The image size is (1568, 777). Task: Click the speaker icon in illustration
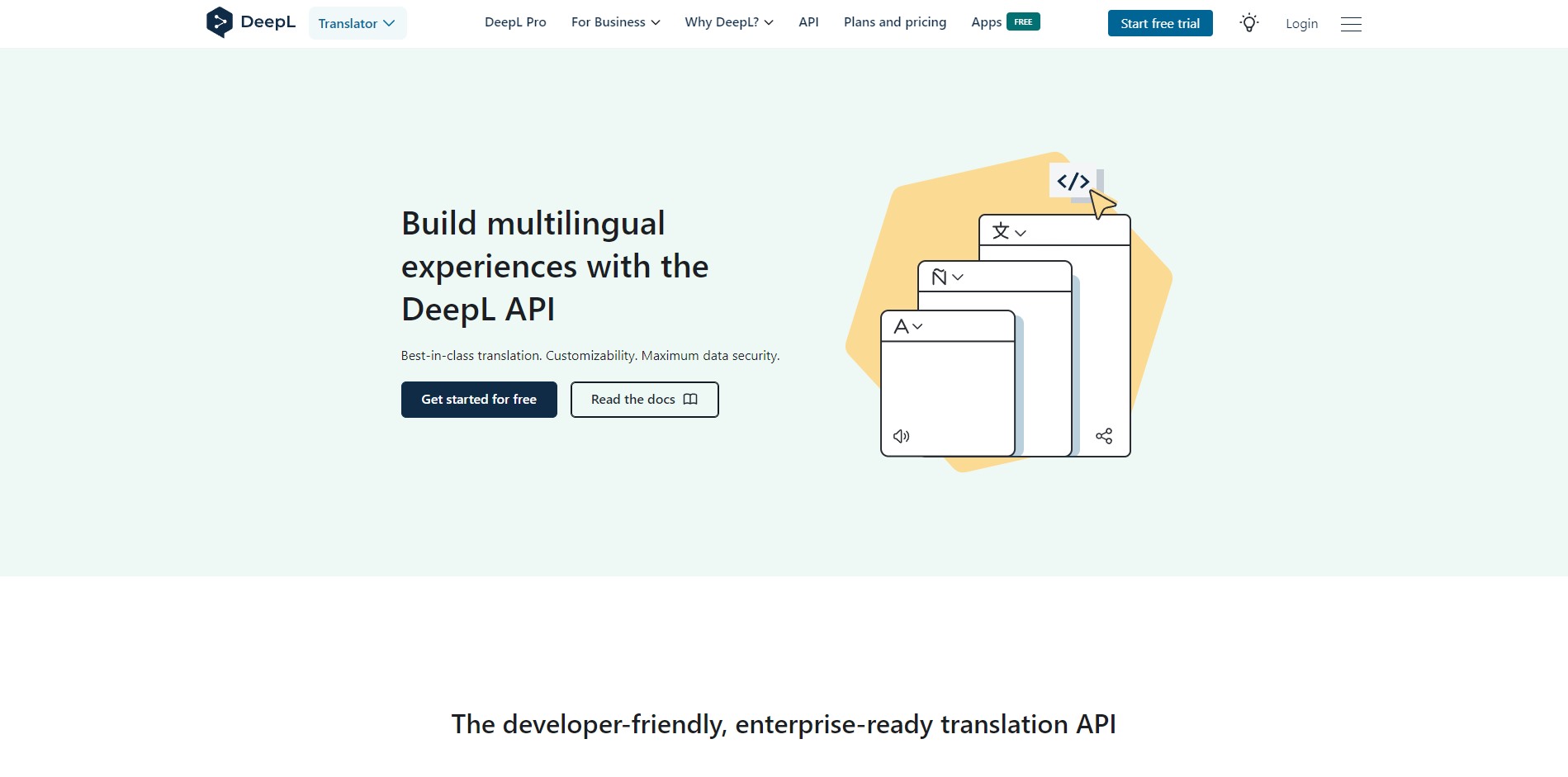[902, 436]
